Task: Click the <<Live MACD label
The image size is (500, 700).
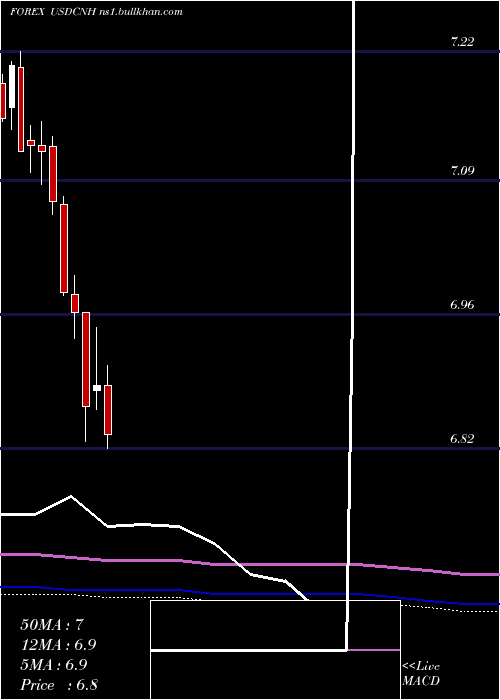Action: (421, 674)
